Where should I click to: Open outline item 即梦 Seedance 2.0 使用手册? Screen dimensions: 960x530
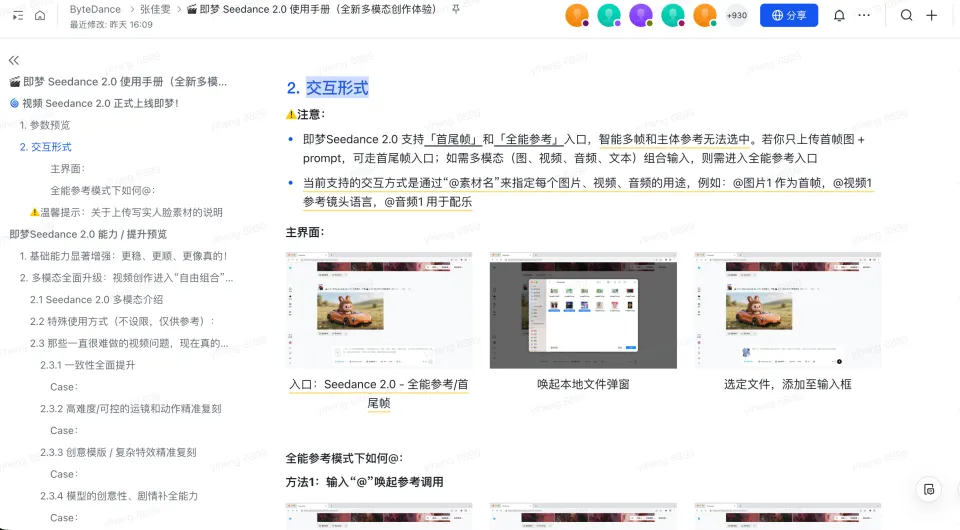118,81
